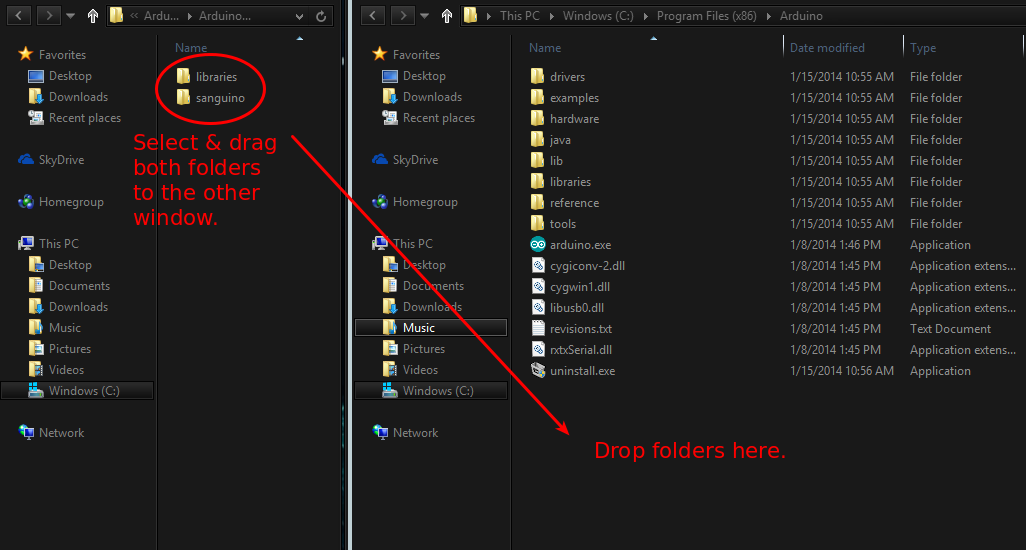Click the SkyDrive cloud icon in right window

[380, 160]
